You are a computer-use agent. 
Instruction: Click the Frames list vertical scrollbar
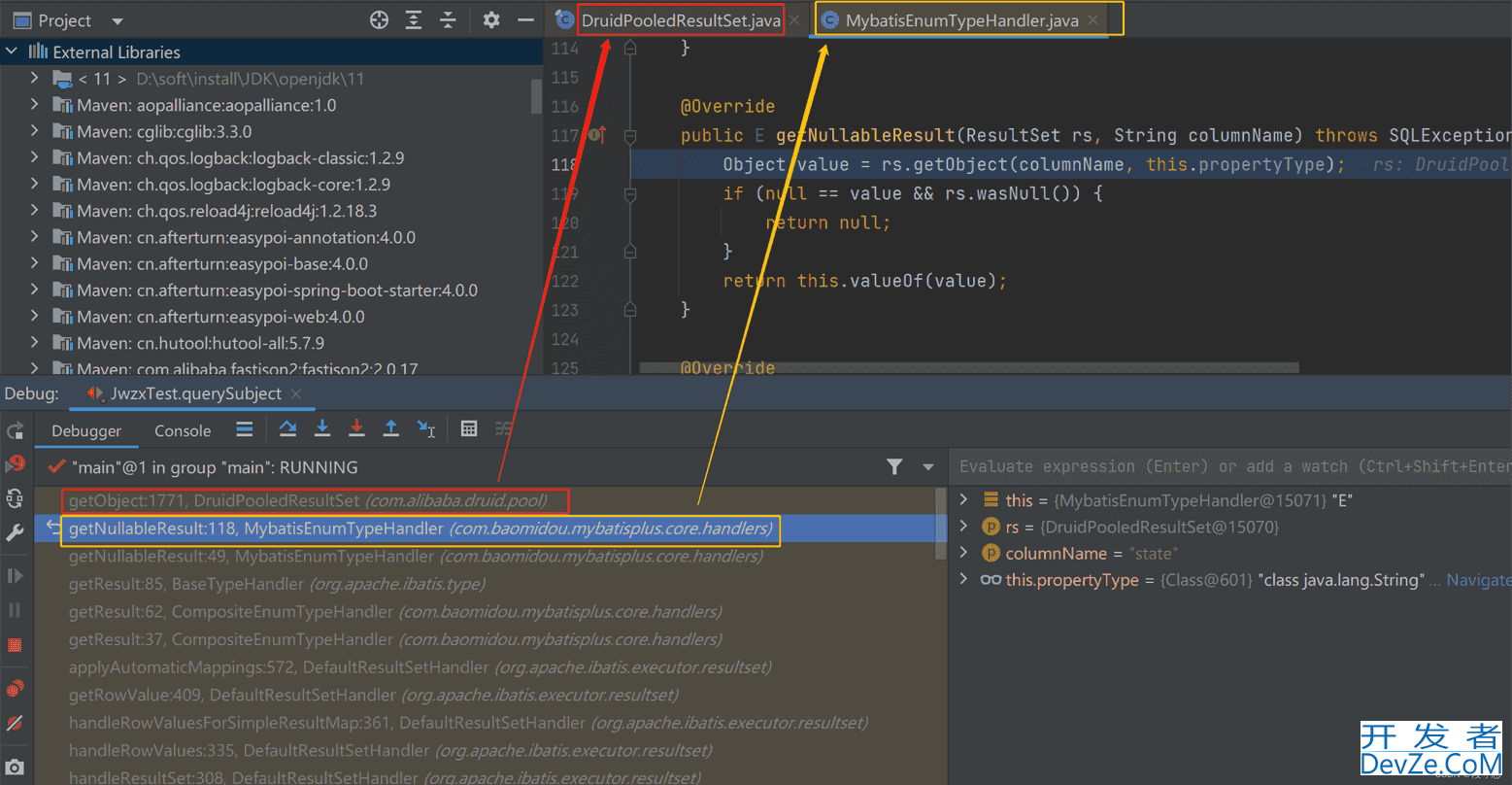click(x=940, y=523)
